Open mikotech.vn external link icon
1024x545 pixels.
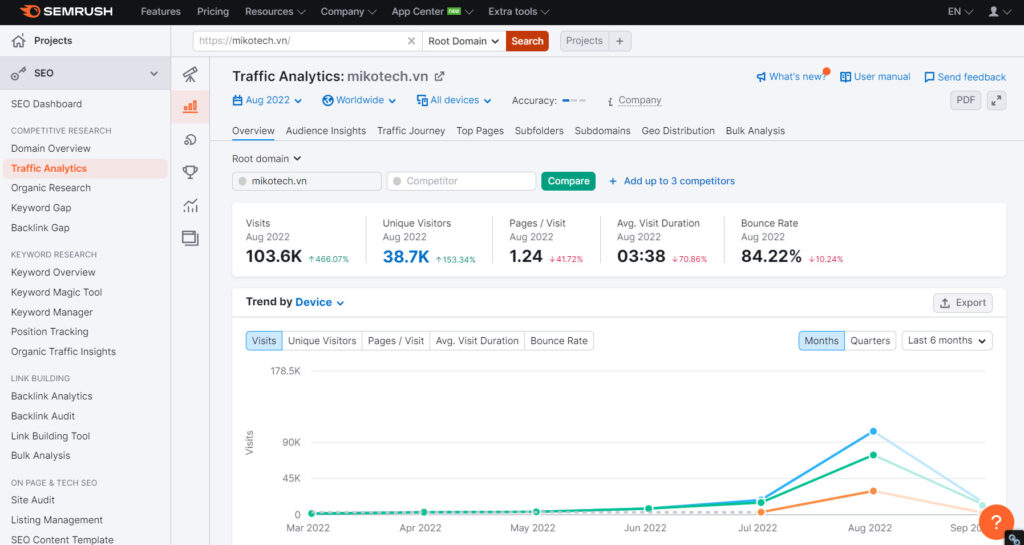click(440, 76)
